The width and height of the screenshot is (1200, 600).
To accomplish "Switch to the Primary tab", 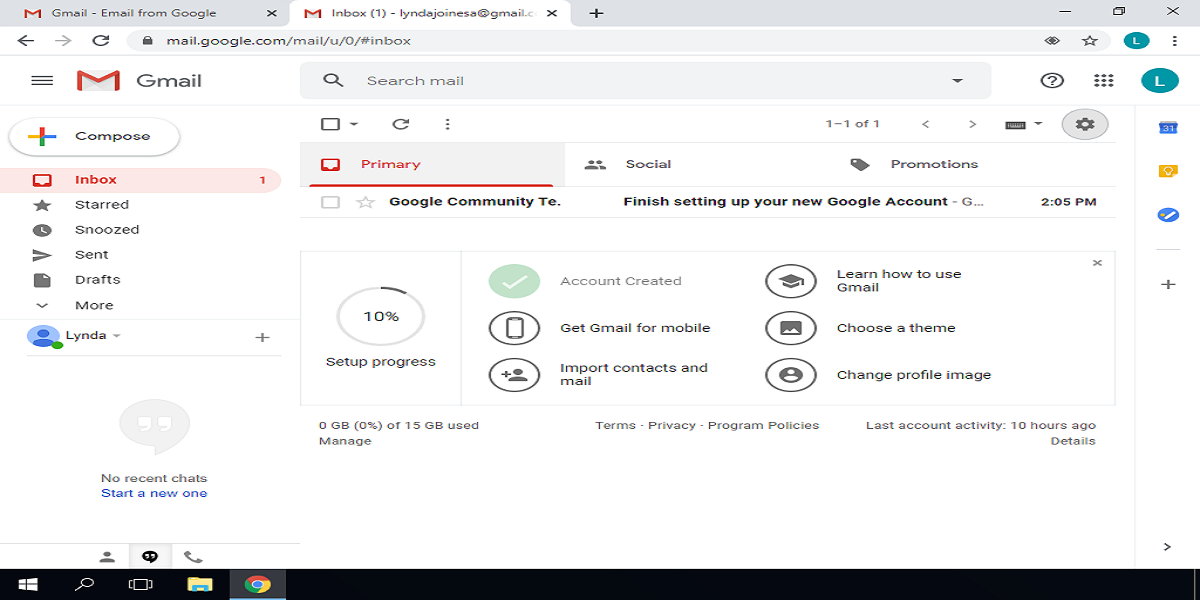I will 432,164.
